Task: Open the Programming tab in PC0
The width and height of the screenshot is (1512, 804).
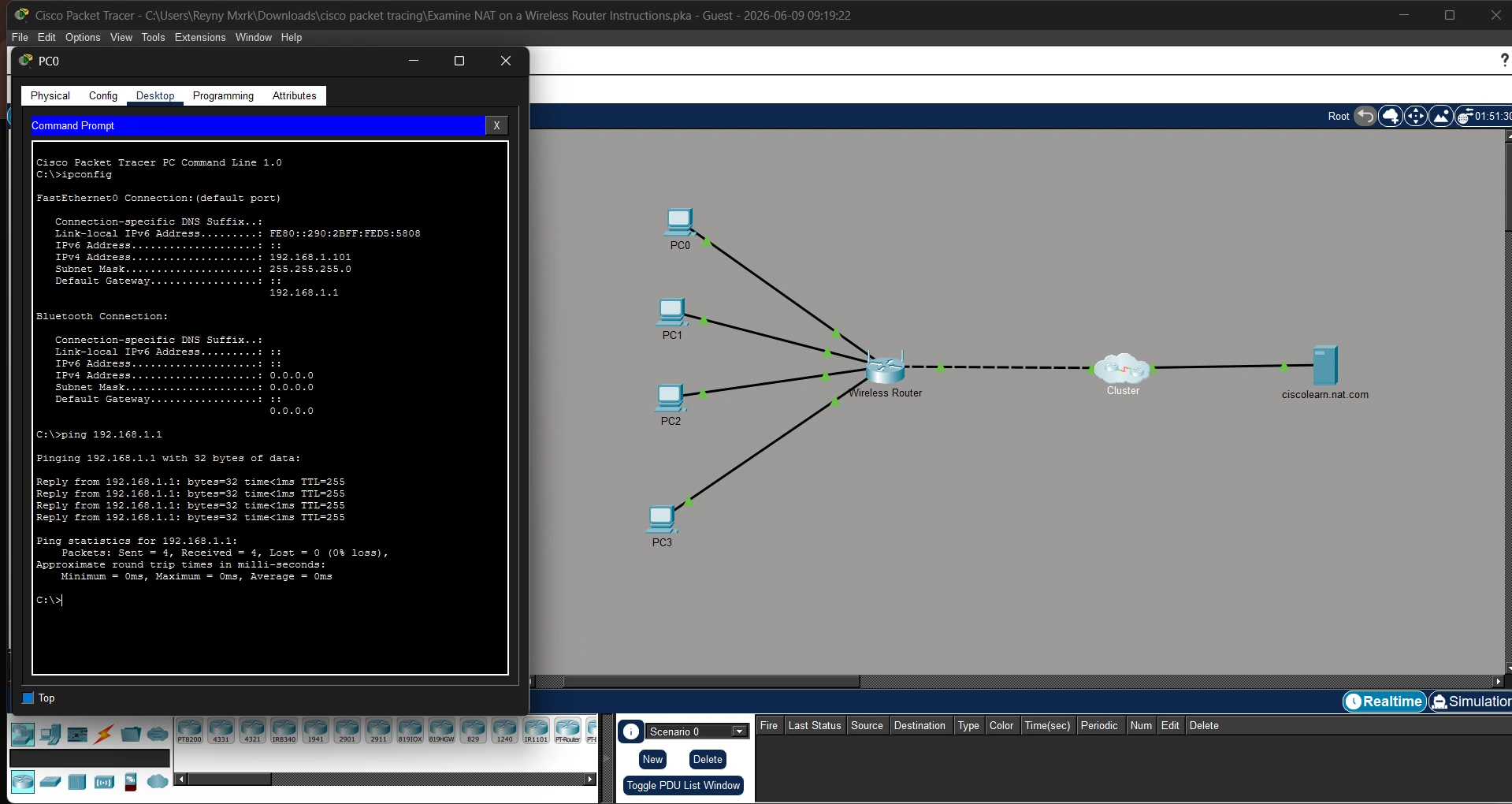Action: [x=223, y=95]
